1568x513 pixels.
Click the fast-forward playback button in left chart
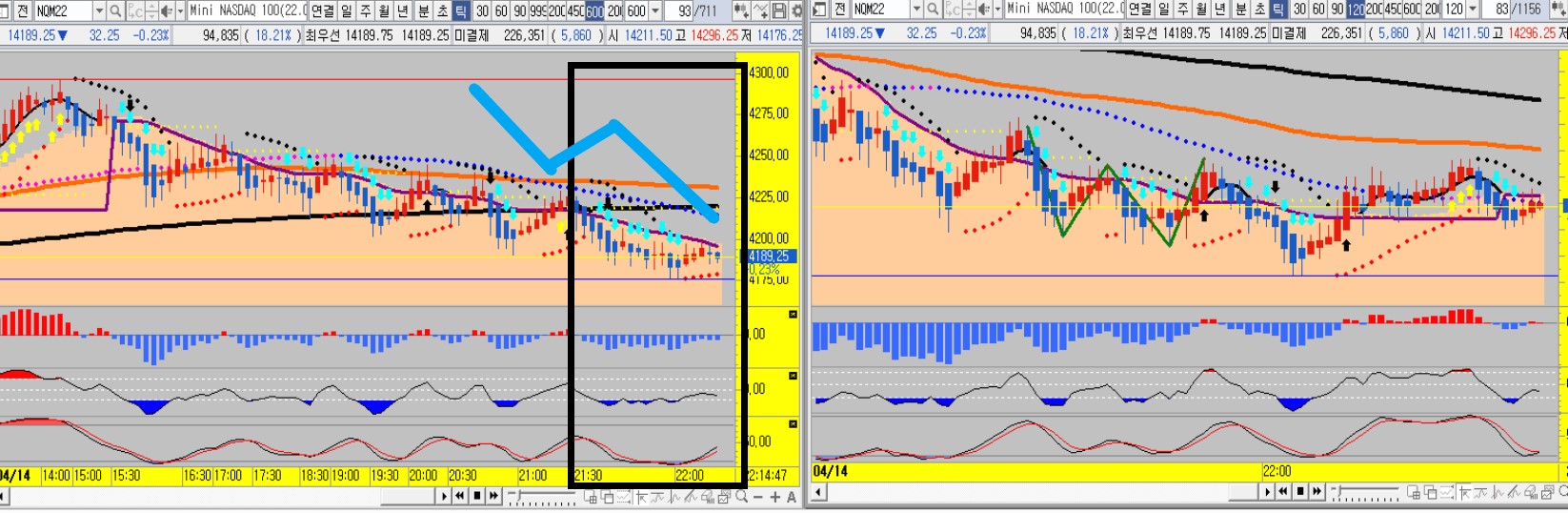coord(493,496)
